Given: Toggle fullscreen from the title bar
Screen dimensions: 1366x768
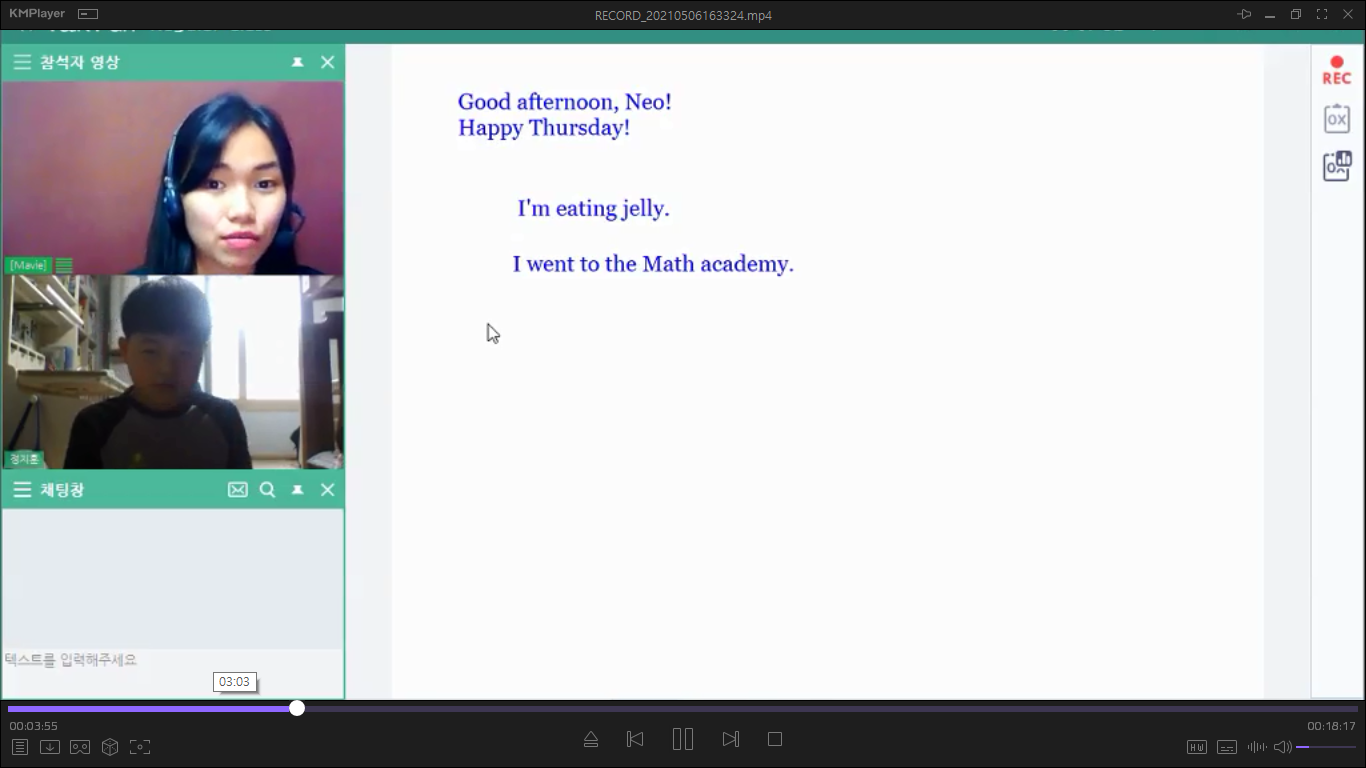Looking at the screenshot, I should [1322, 14].
